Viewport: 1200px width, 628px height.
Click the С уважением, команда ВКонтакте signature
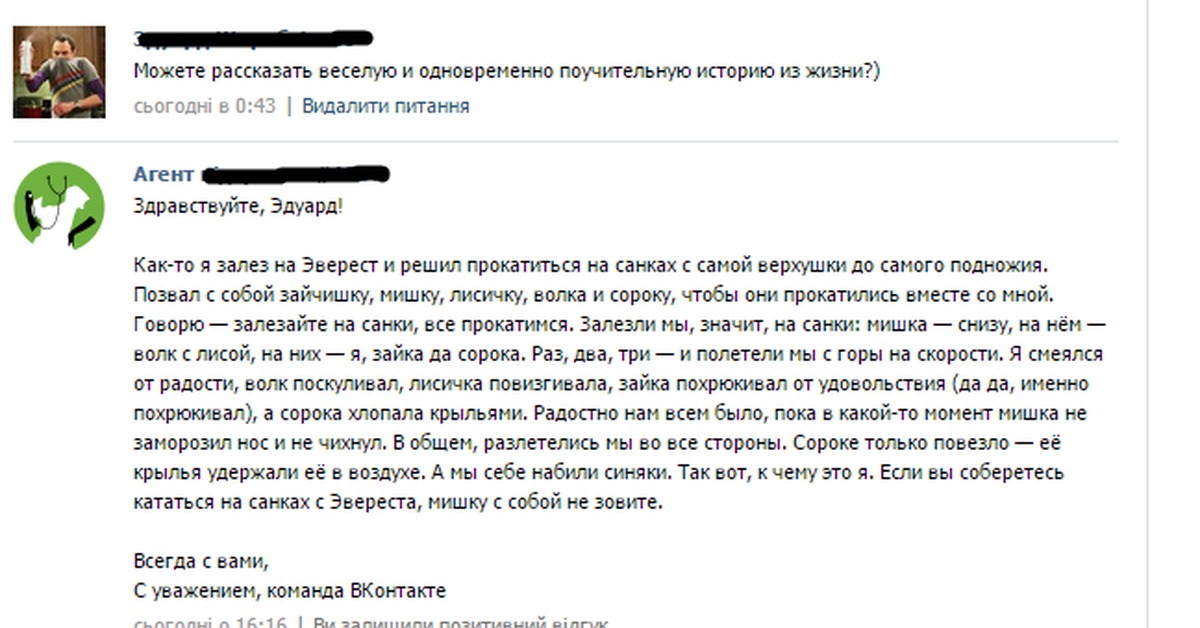point(290,591)
